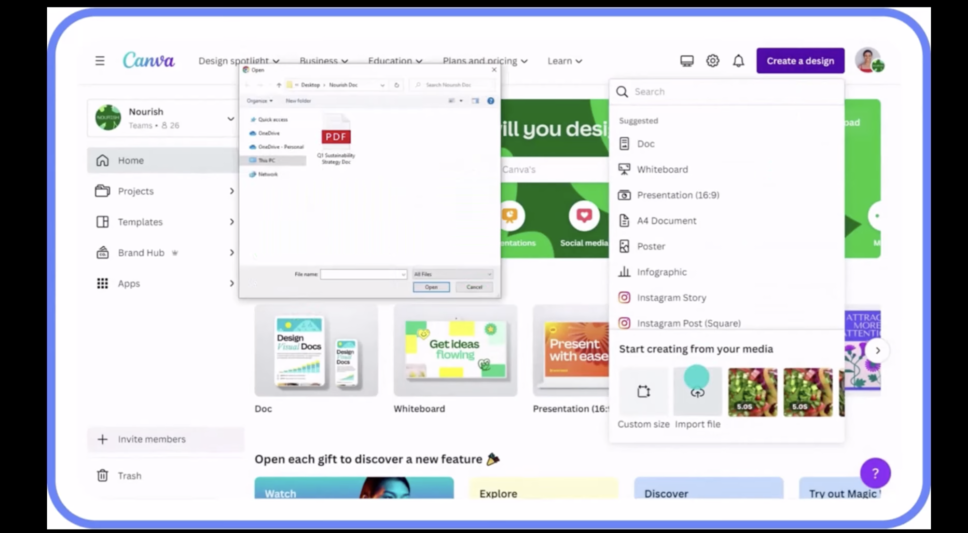Viewport: 968px width, 533px height.
Task: Open the Whiteboard Get ideas flowing thumbnail
Action: (x=455, y=350)
